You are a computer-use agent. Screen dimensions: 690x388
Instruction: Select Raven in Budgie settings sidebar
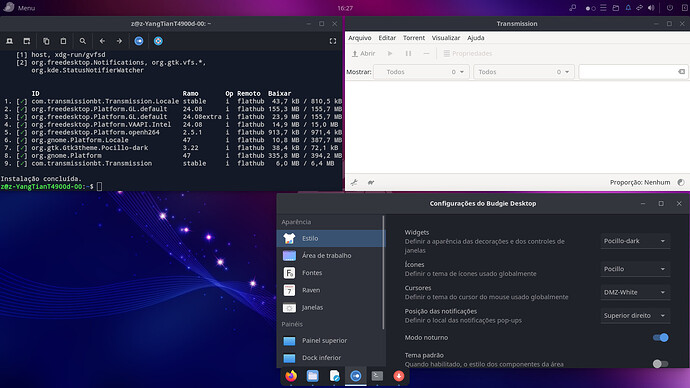coord(331,290)
